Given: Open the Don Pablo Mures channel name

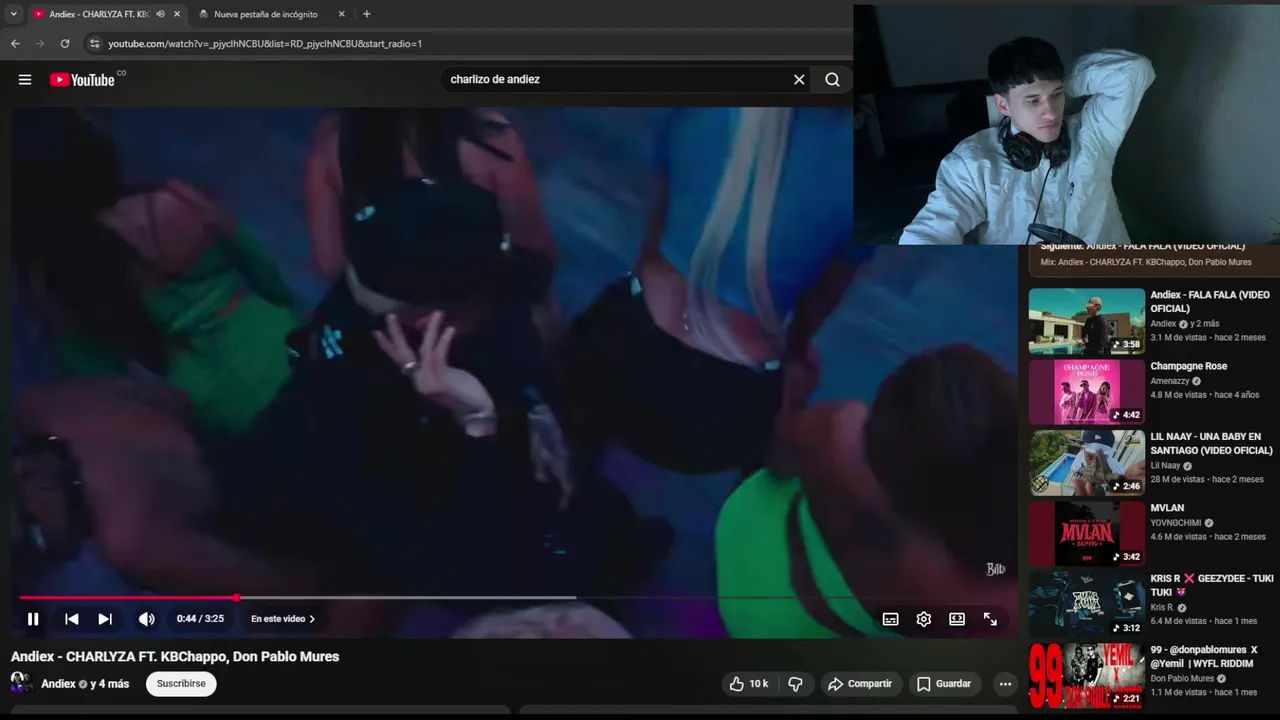Looking at the screenshot, I should [x=1182, y=678].
